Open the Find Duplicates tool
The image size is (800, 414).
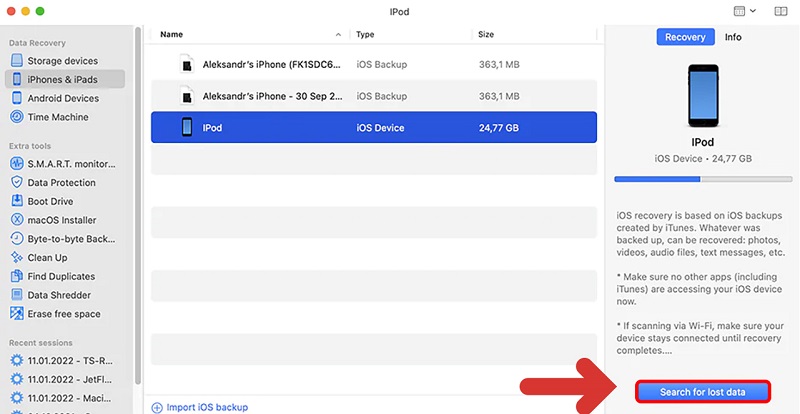click(x=61, y=276)
